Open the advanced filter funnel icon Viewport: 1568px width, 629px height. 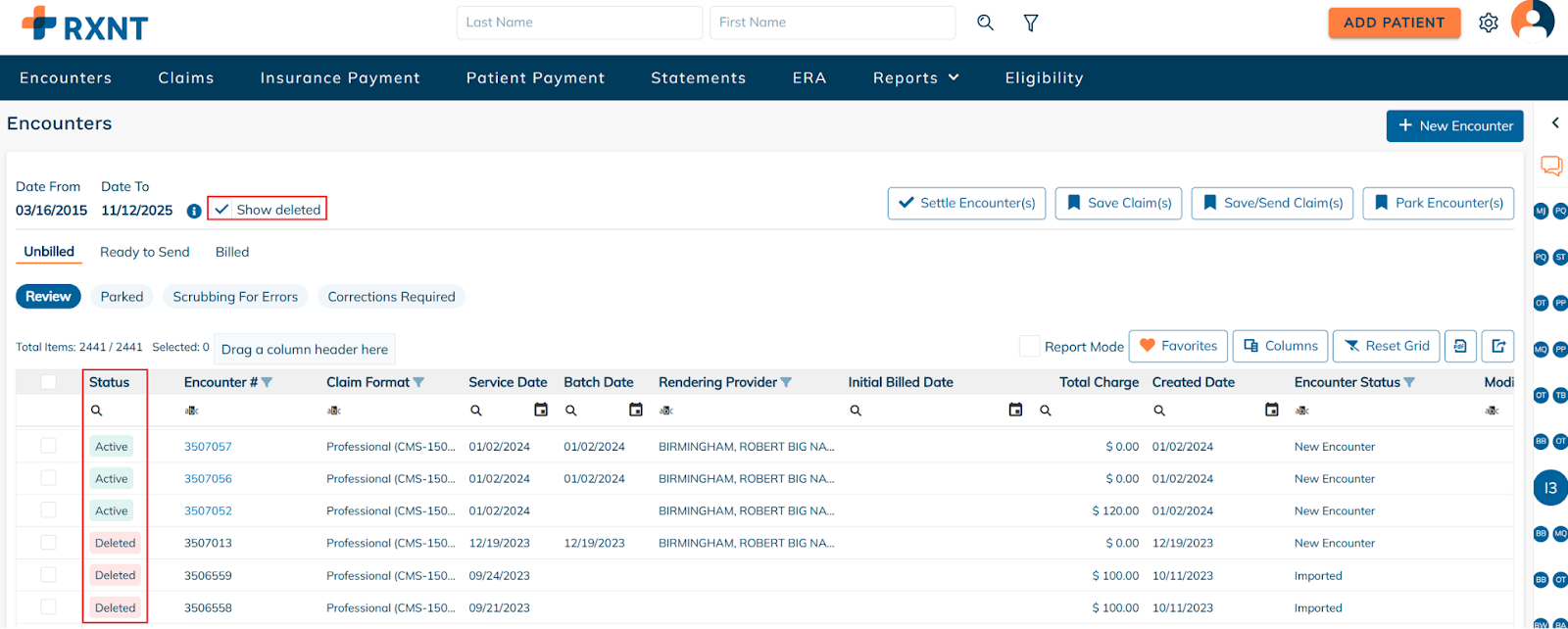click(1031, 23)
